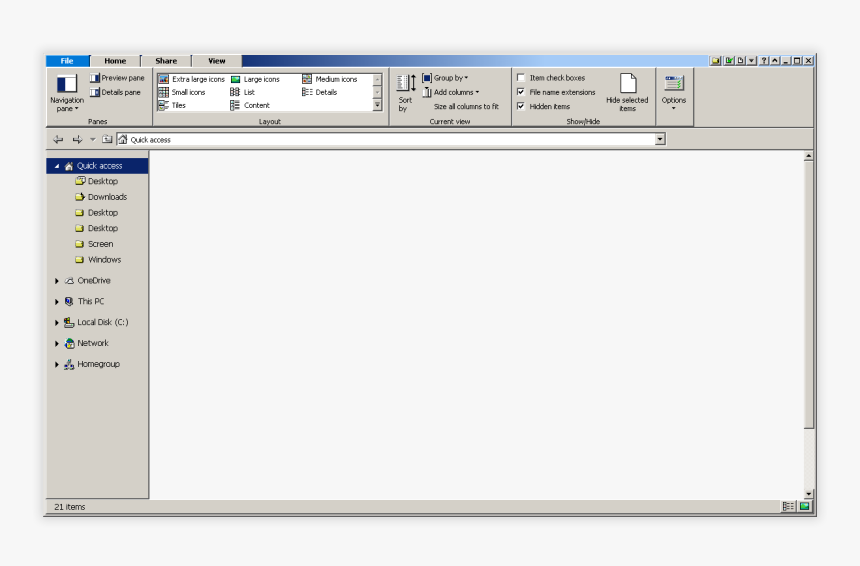860x566 pixels.
Task: Expand the layout gallery more arrow
Action: (x=377, y=105)
